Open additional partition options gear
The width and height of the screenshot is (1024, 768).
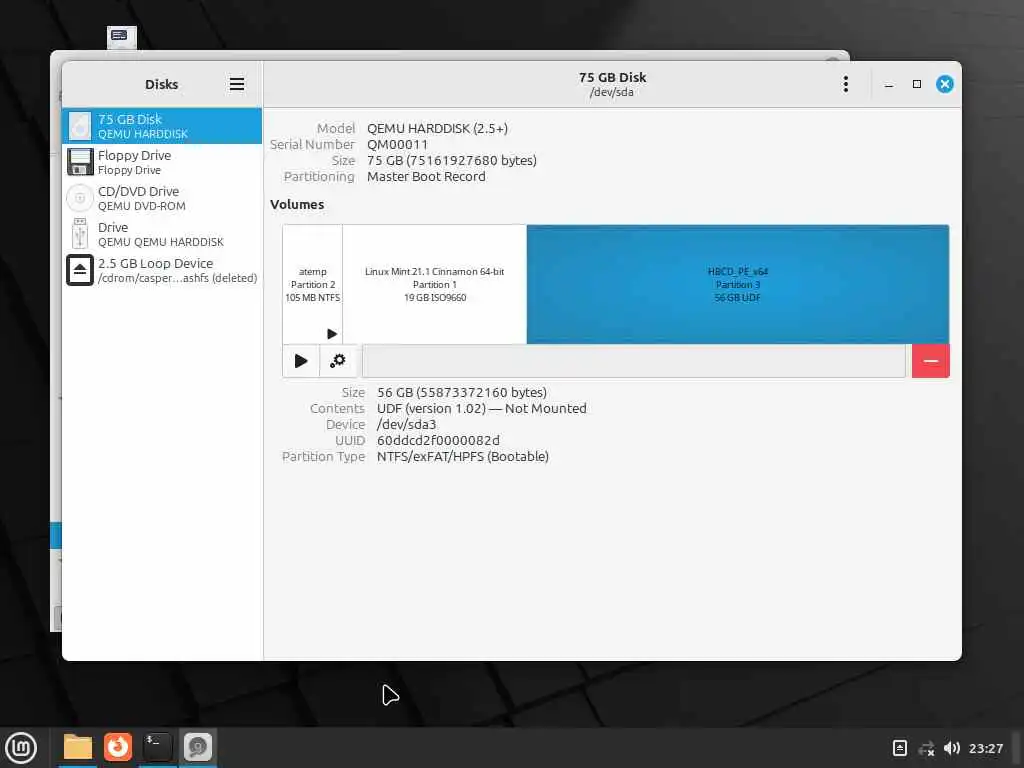click(338, 361)
